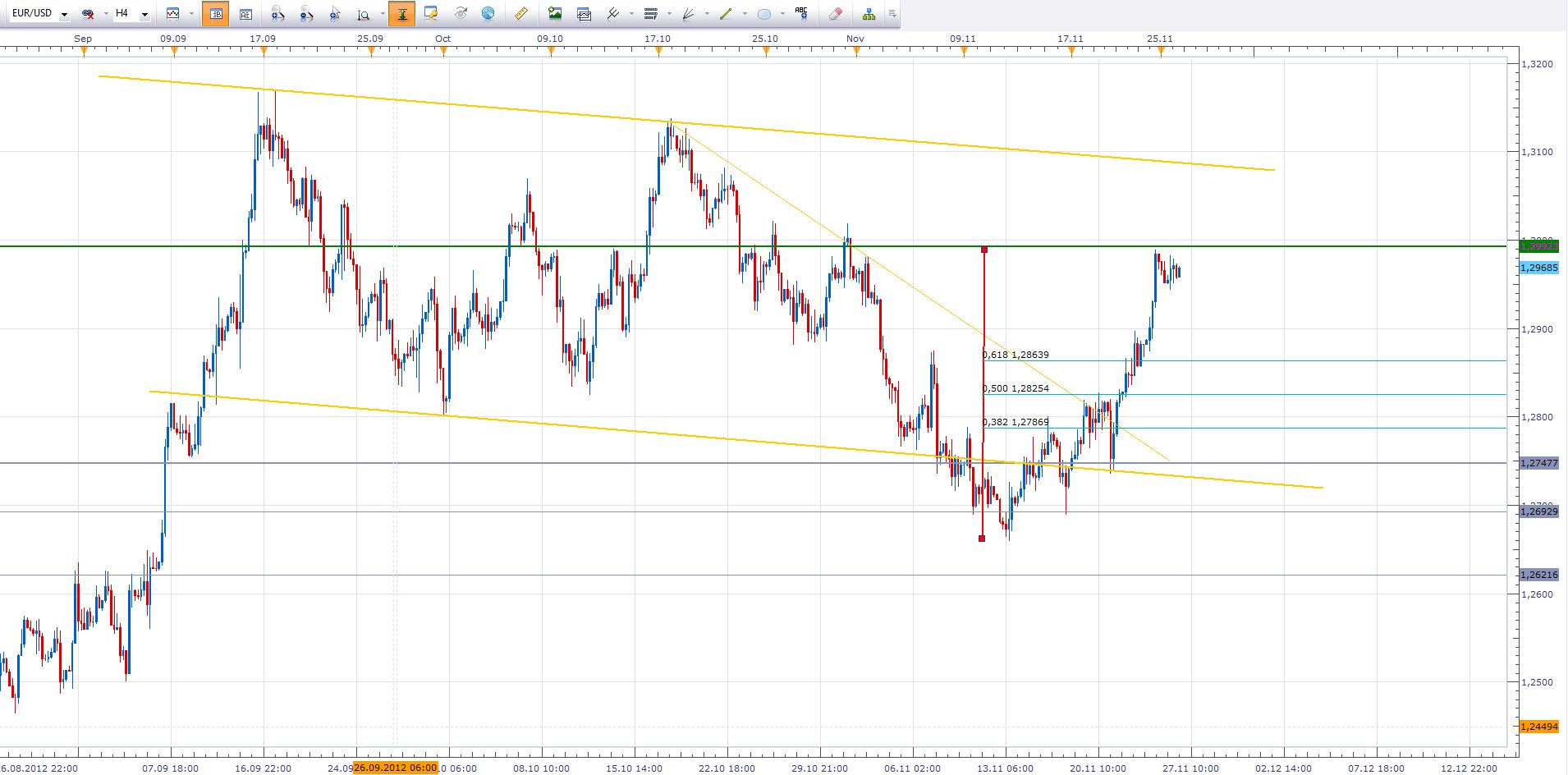Toggle the highlighted bid price panel button
This screenshot has width=1568, height=775.
pyautogui.click(x=215, y=14)
